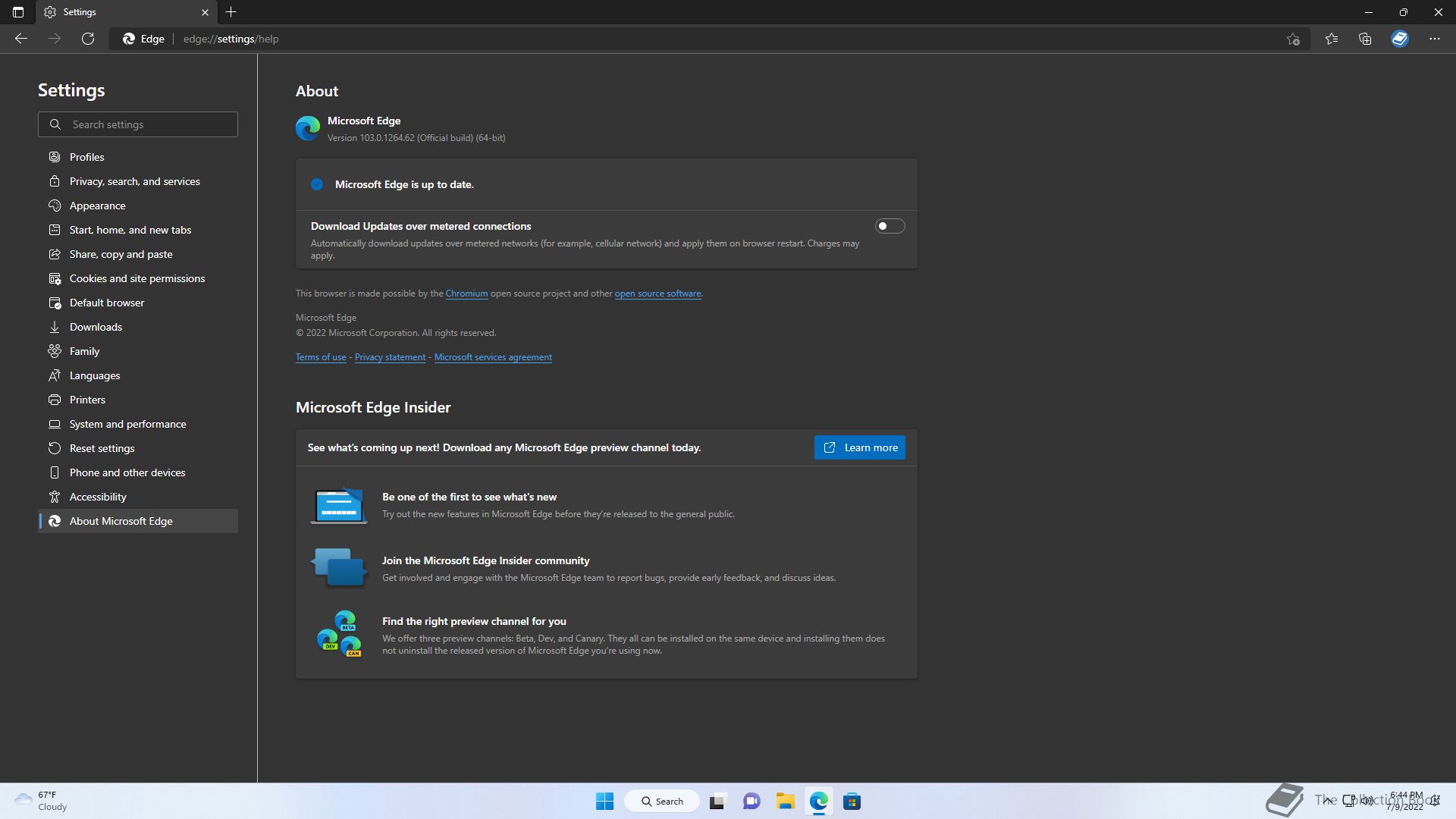This screenshot has height=819, width=1456.
Task: Click the profile avatar icon
Action: [x=1399, y=39]
